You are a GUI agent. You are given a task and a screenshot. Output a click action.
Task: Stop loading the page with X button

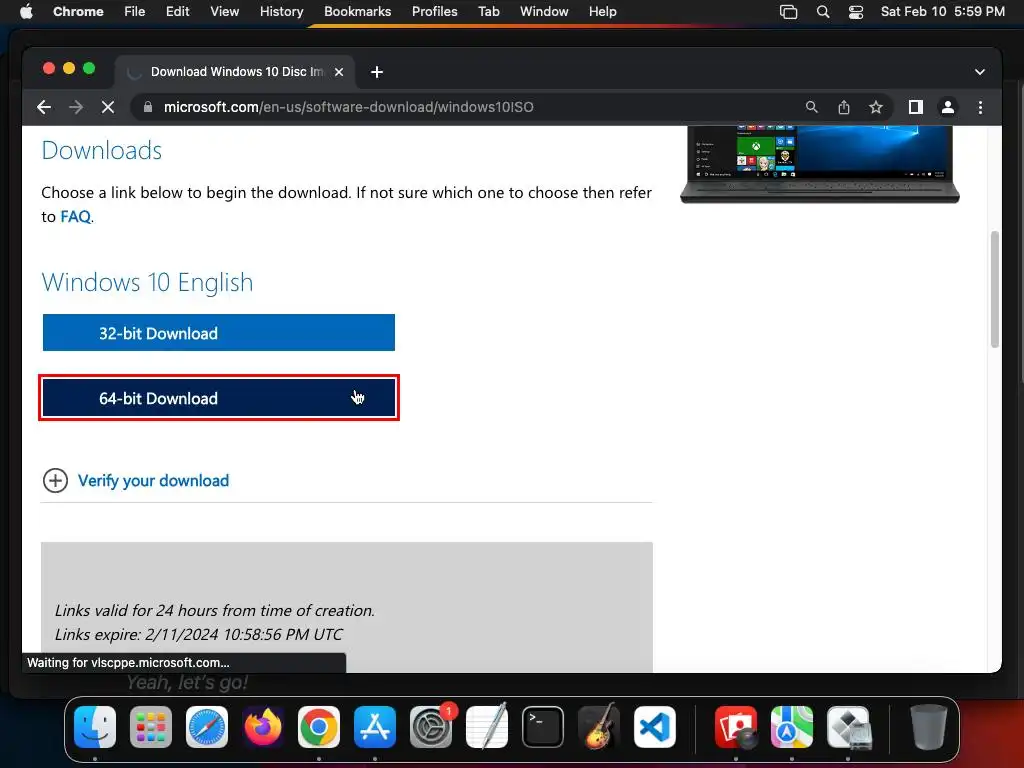pos(108,107)
